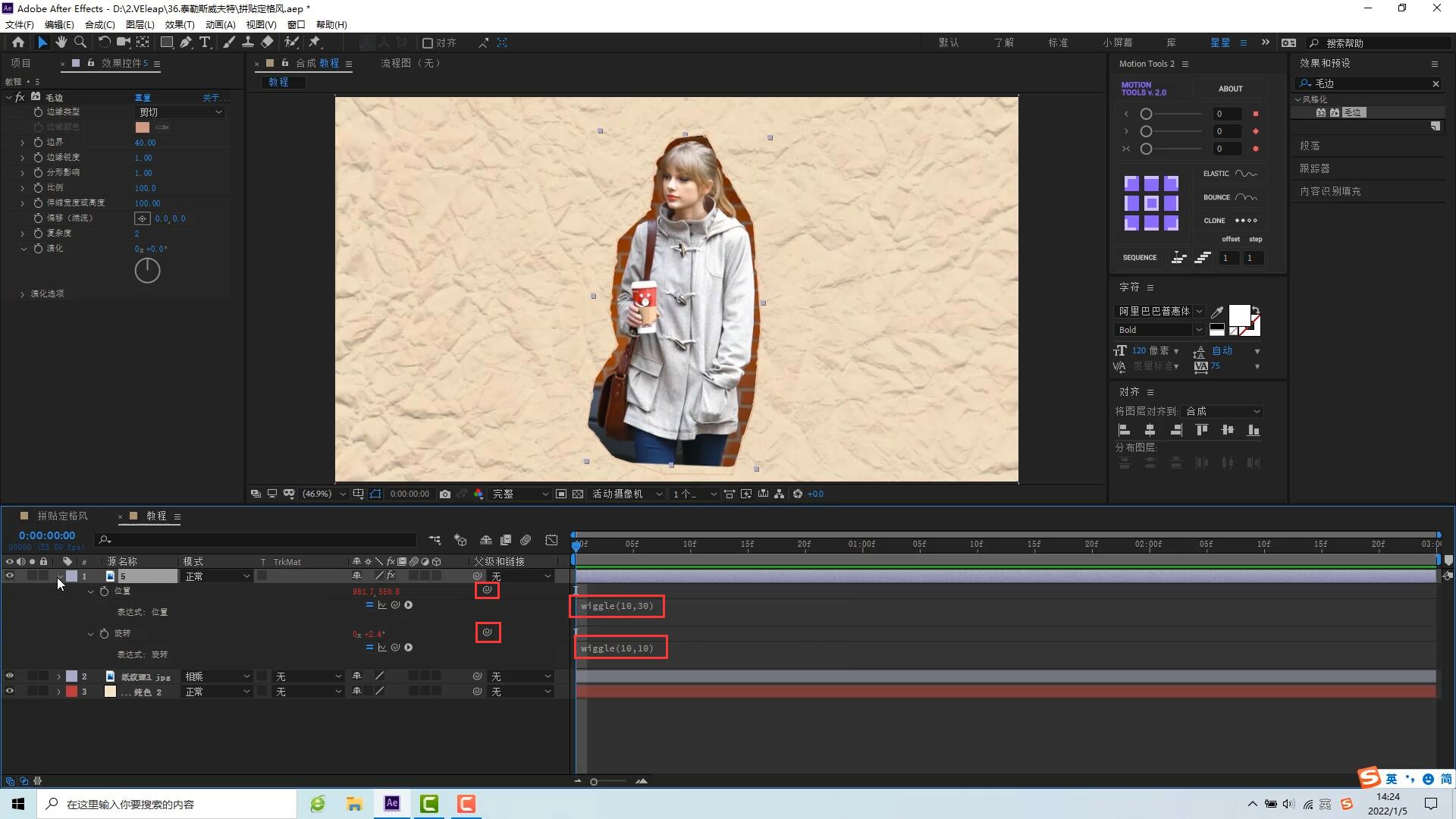The width and height of the screenshot is (1456, 819).
Task: Select the Zoom magnifier tool
Action: tap(80, 42)
